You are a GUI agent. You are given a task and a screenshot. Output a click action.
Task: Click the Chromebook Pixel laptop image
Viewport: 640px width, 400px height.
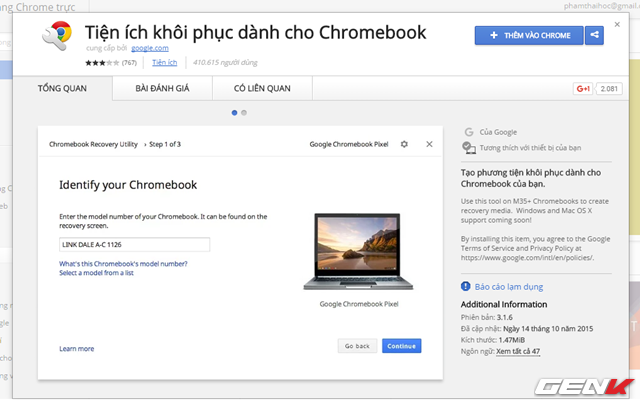pos(358,251)
